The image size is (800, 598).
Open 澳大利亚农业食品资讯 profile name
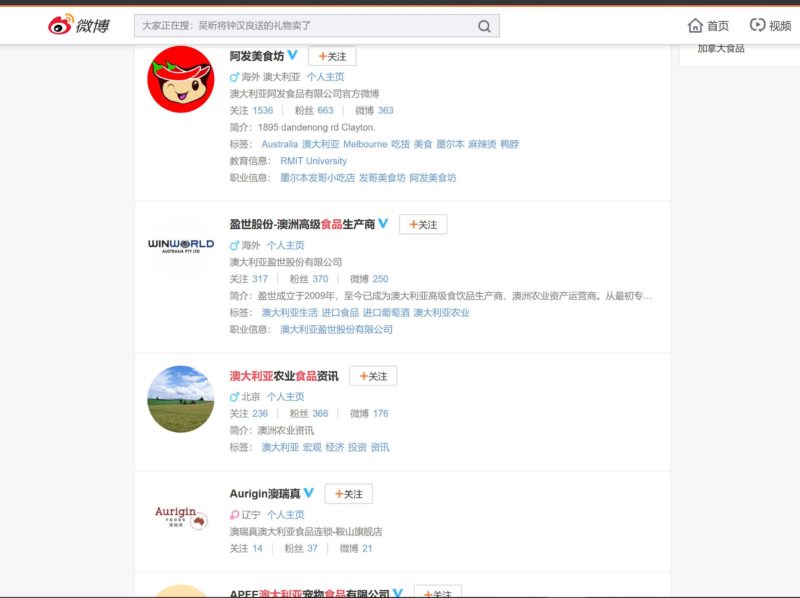(284, 376)
